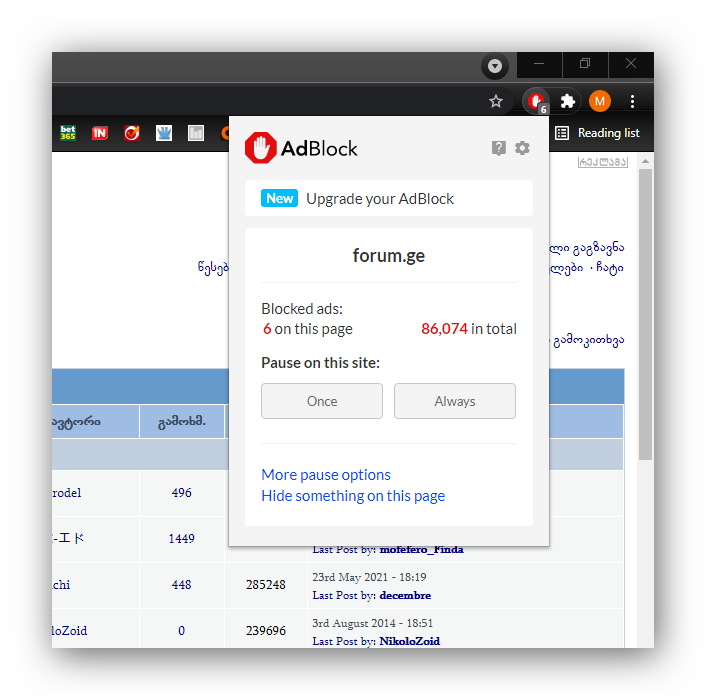Open AdBlock settings gear icon

522,148
